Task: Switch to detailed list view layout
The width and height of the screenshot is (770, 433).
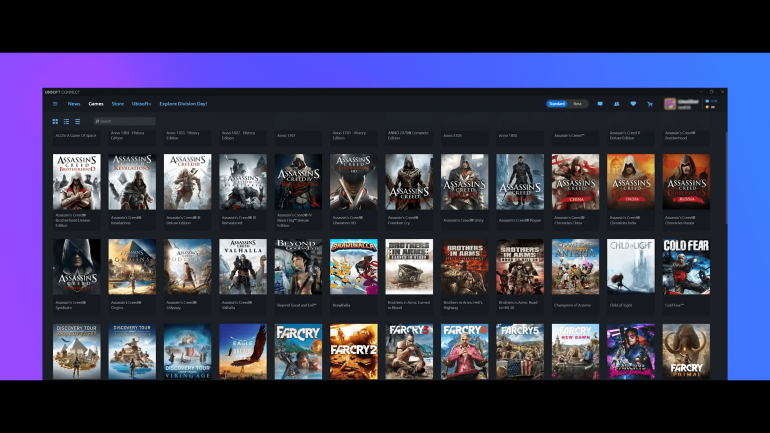Action: tap(66, 121)
